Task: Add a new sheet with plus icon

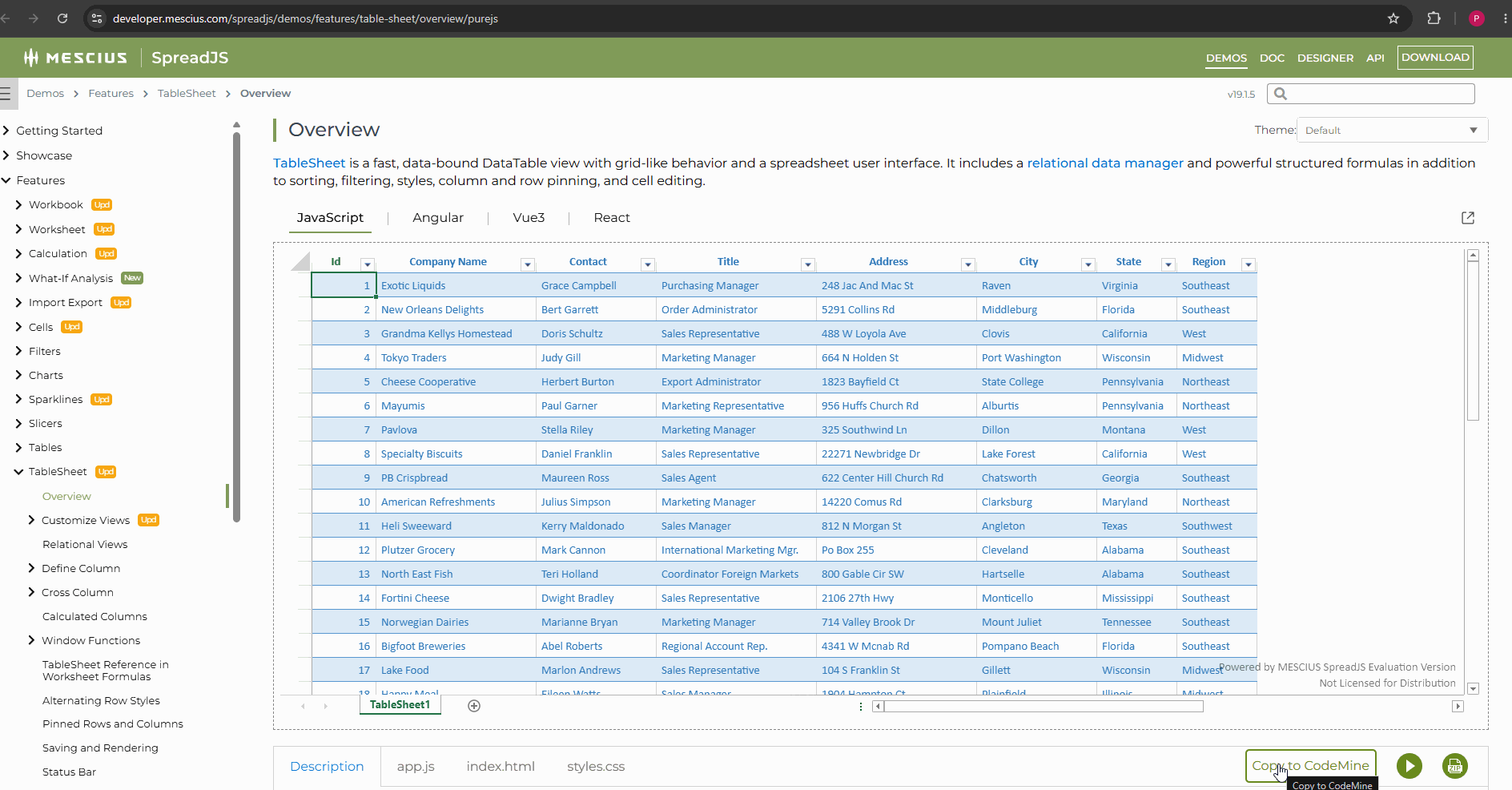Action: pyautogui.click(x=474, y=706)
